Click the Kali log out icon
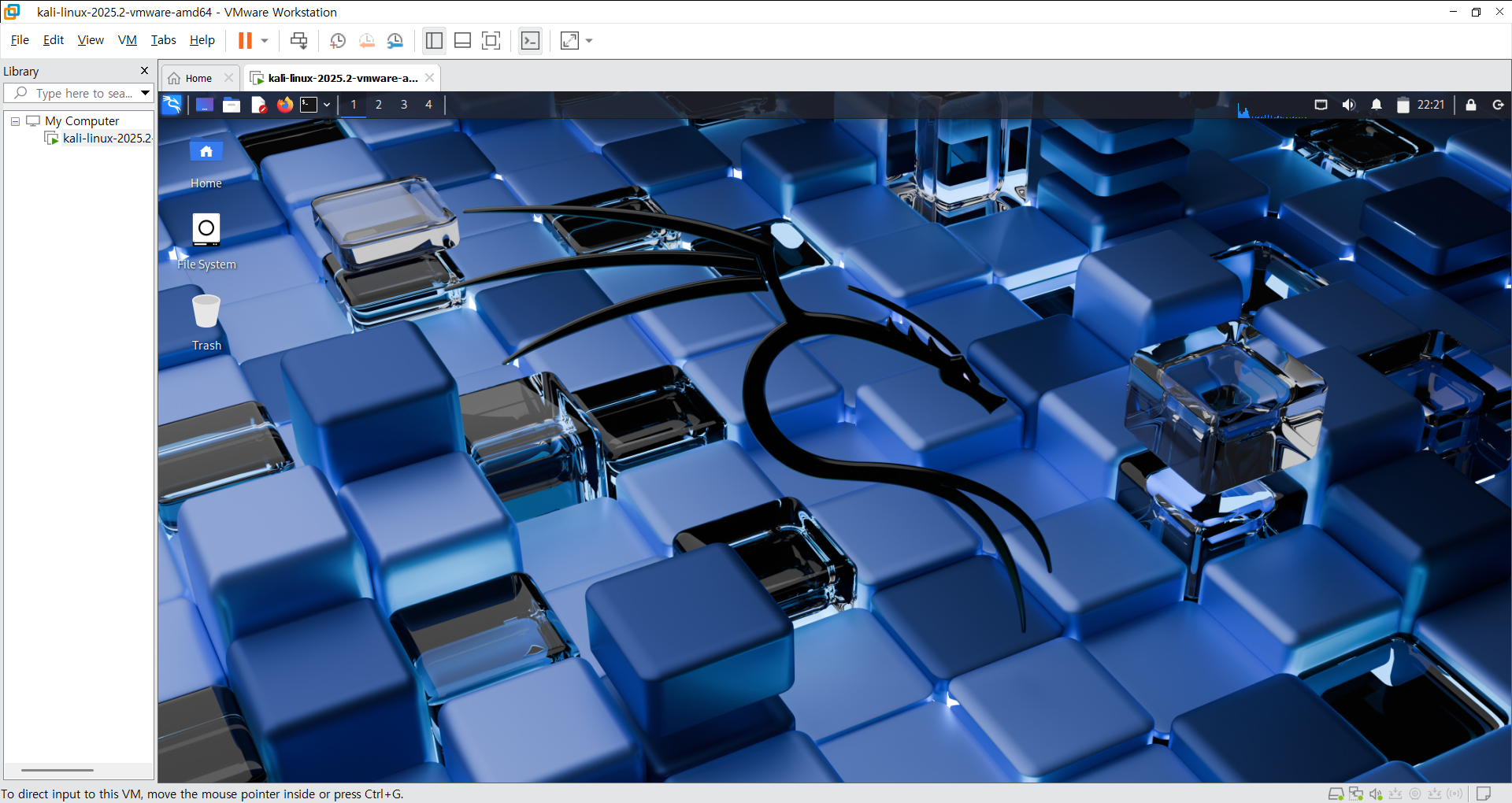The height and width of the screenshot is (803, 1512). 1498,105
